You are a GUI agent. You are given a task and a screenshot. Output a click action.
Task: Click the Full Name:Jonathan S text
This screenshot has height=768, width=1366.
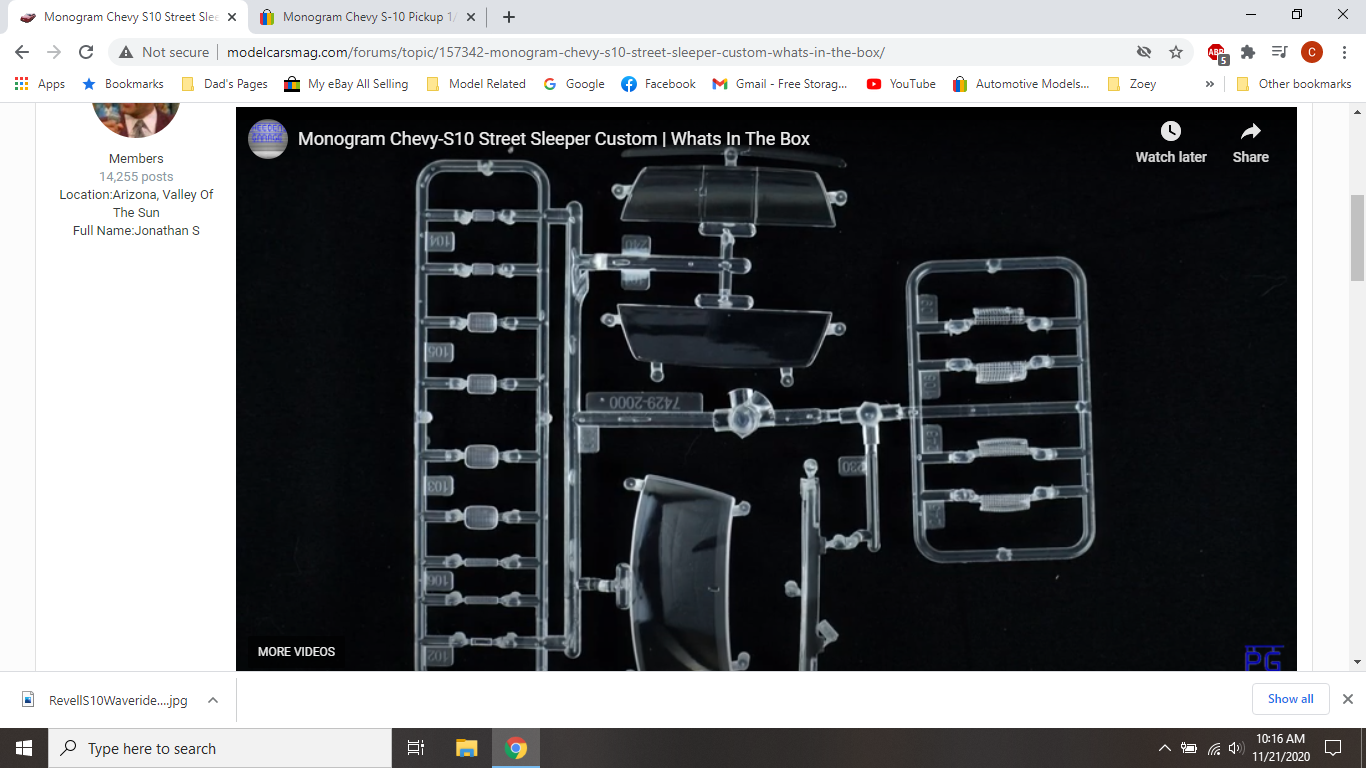click(136, 230)
